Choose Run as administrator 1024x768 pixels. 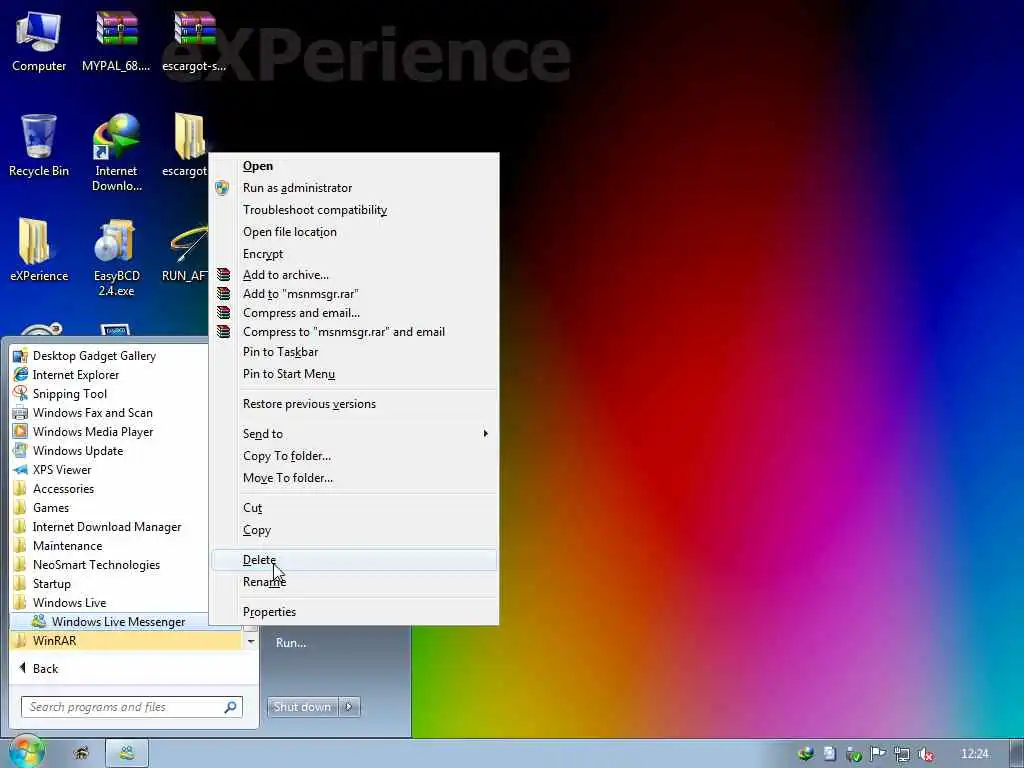pyautogui.click(x=355, y=188)
